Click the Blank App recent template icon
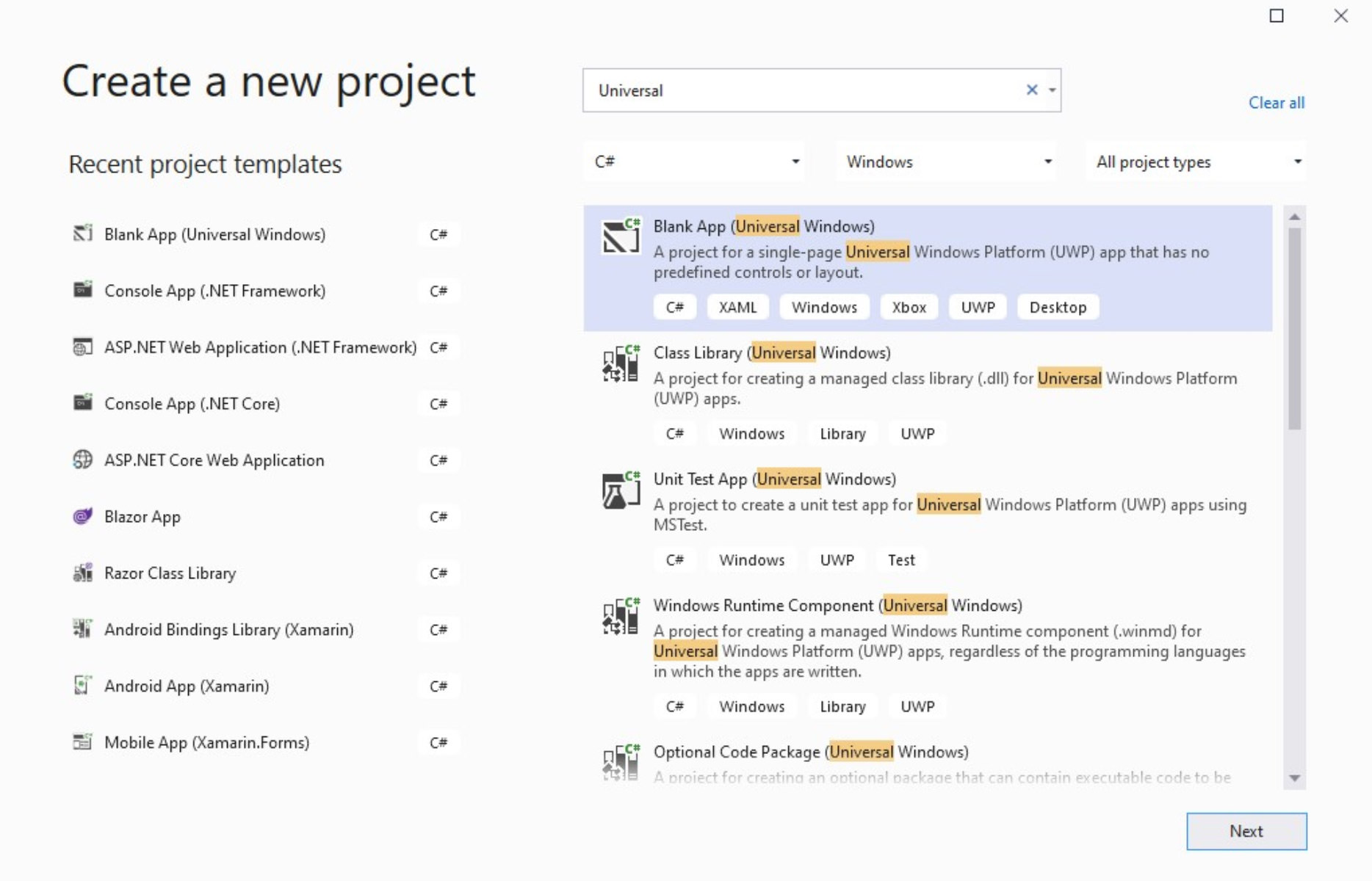 pos(83,233)
